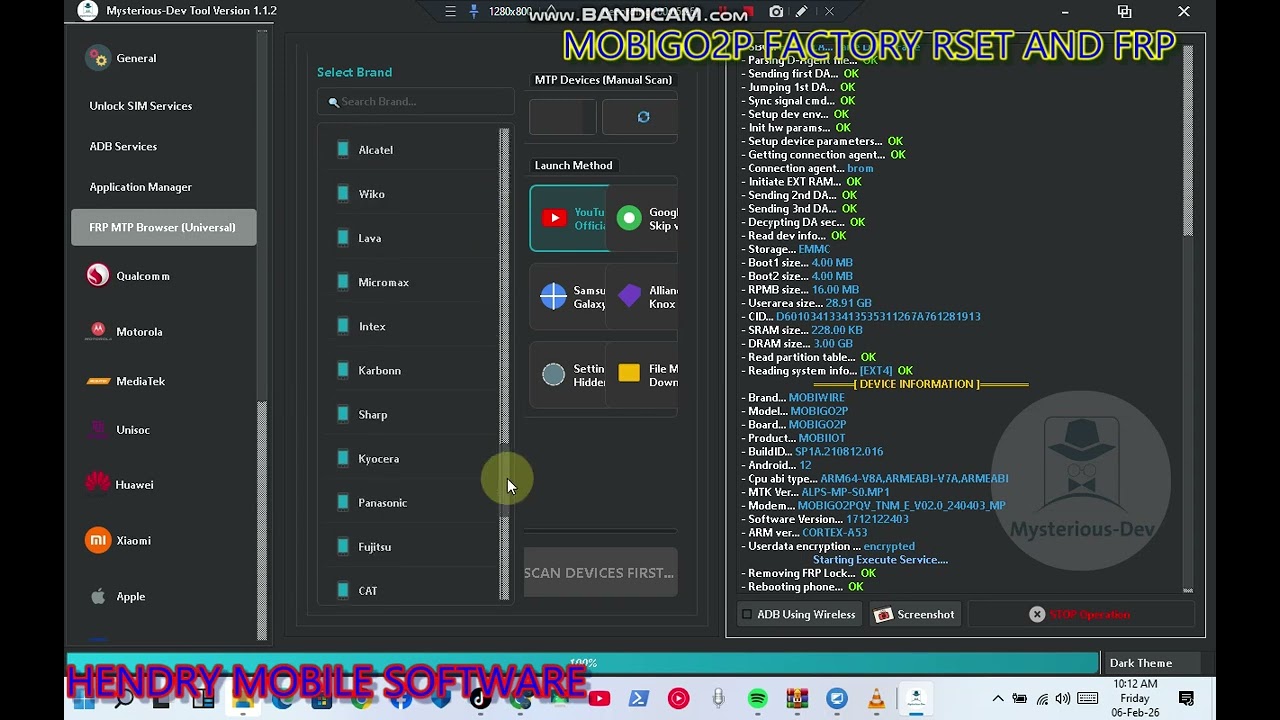Choose the YouTube Official launch method
1280x720 pixels.
coord(569,218)
